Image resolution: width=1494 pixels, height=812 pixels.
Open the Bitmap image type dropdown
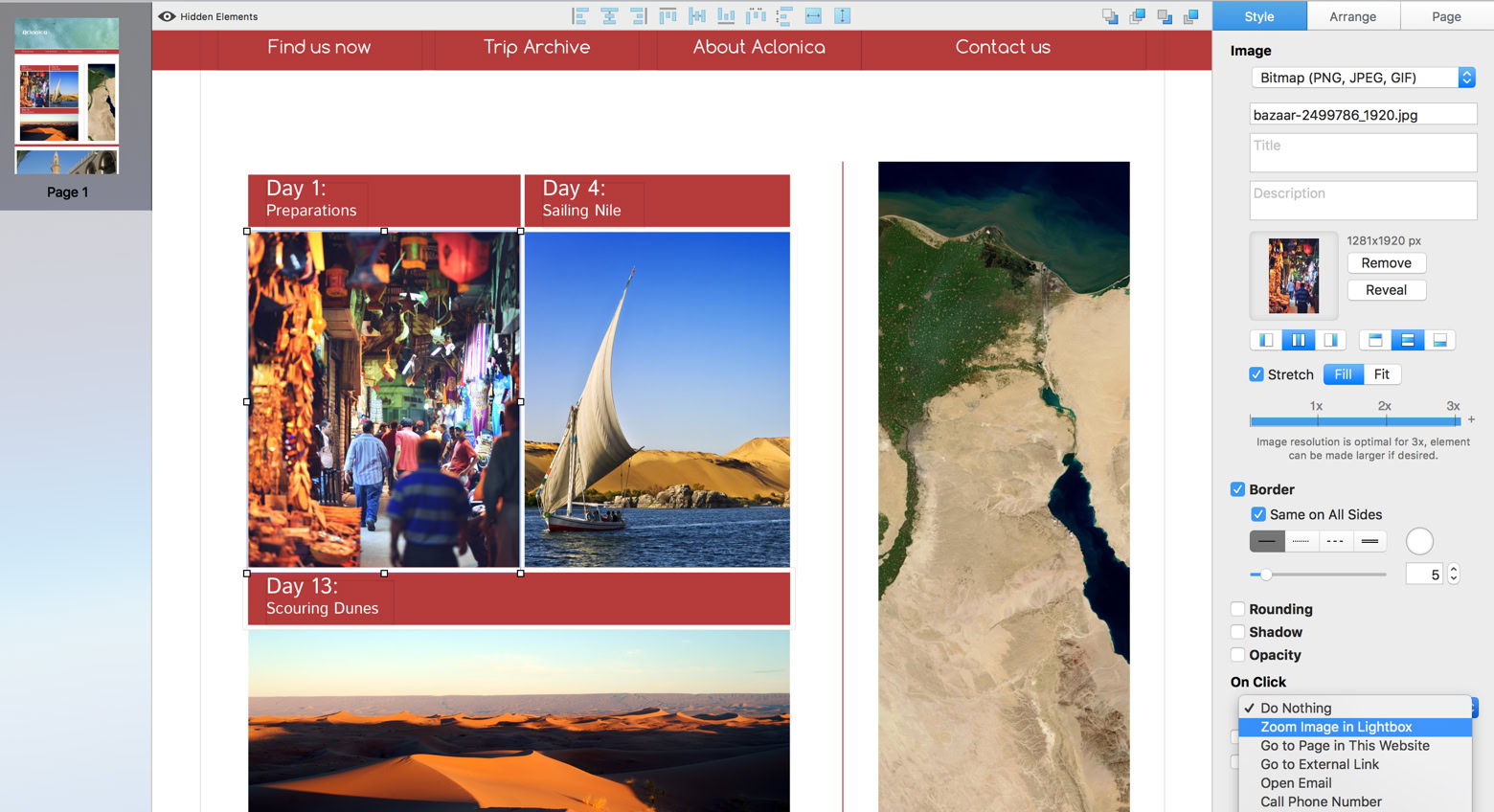point(1363,78)
